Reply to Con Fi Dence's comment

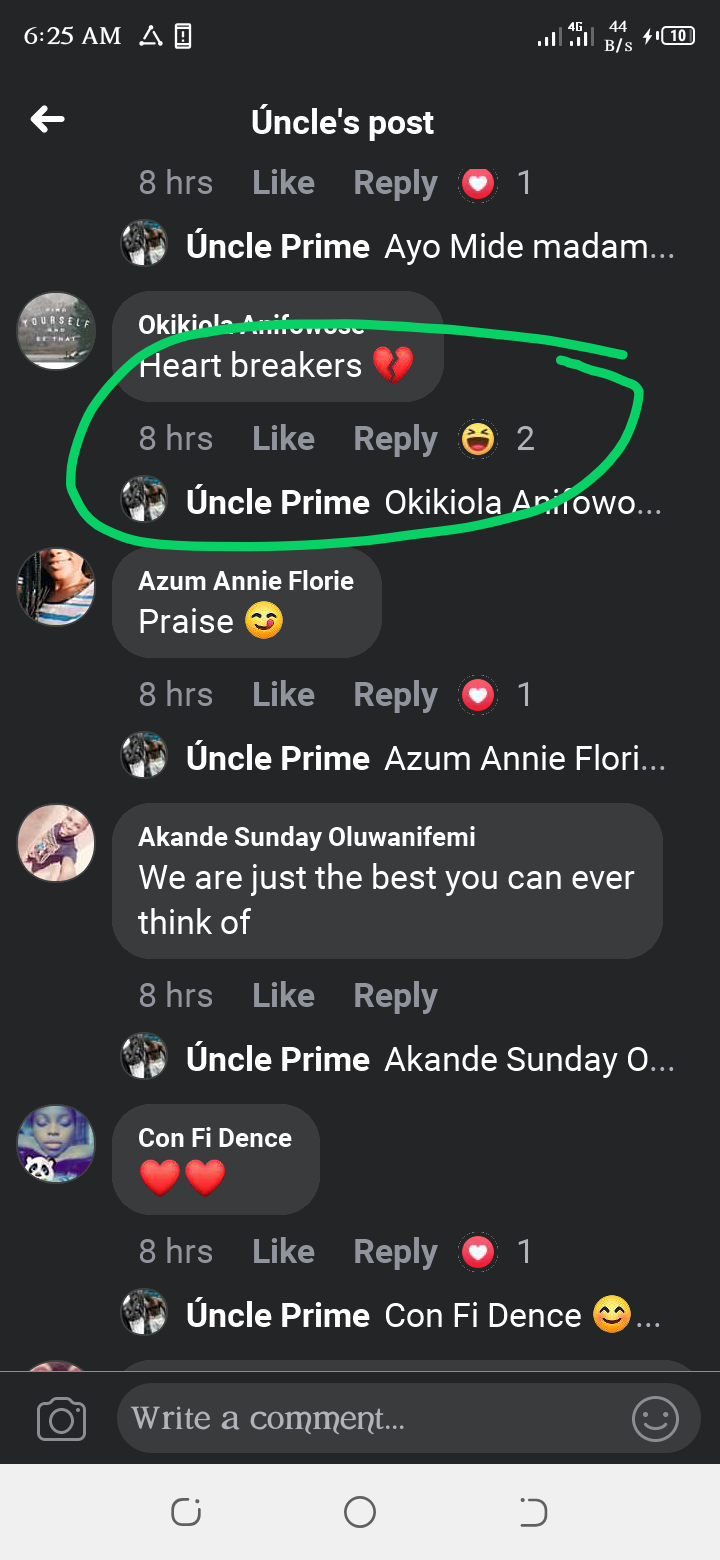(395, 1251)
